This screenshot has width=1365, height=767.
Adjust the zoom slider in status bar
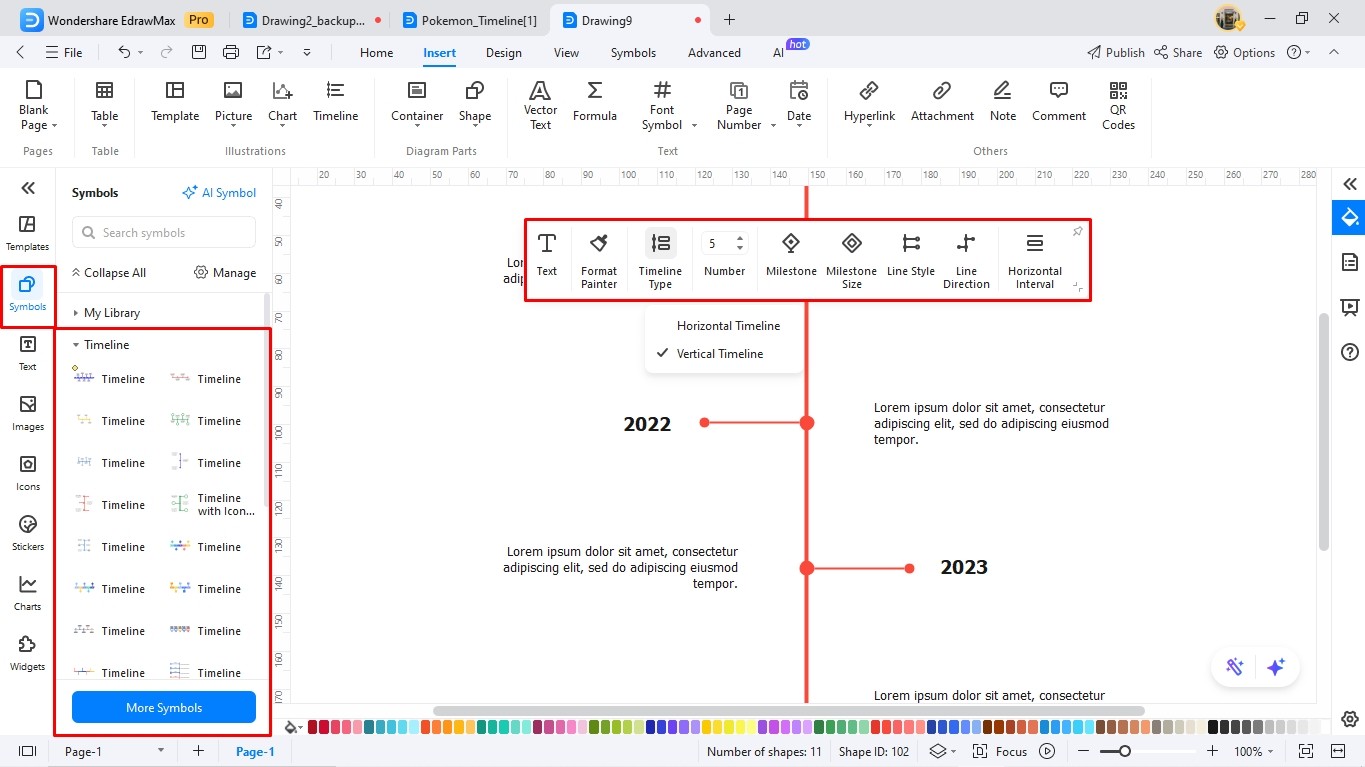point(1125,751)
